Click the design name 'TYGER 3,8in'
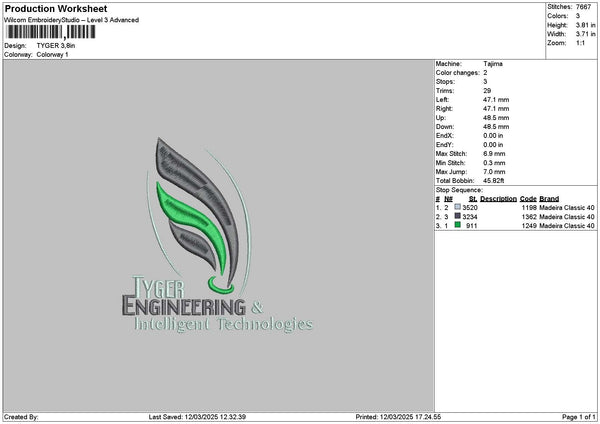 click(56, 46)
